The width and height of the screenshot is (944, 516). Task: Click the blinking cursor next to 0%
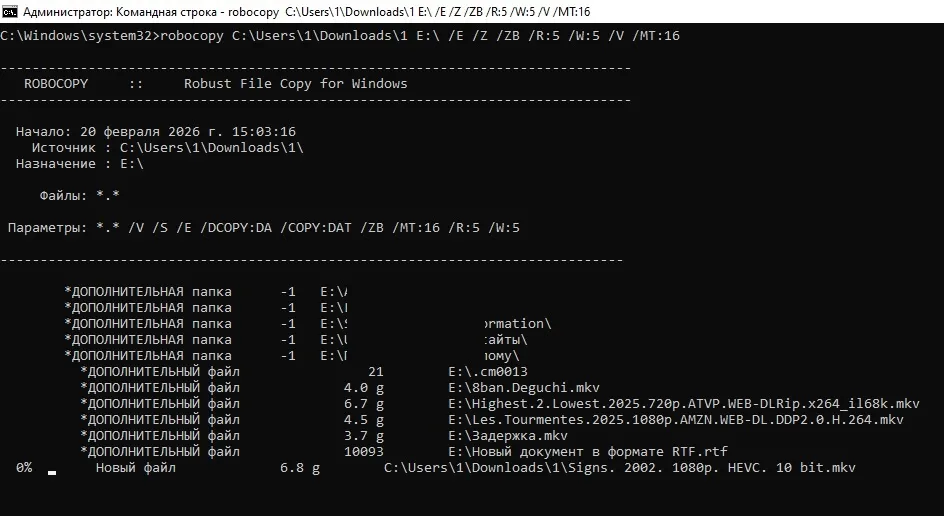pos(52,473)
